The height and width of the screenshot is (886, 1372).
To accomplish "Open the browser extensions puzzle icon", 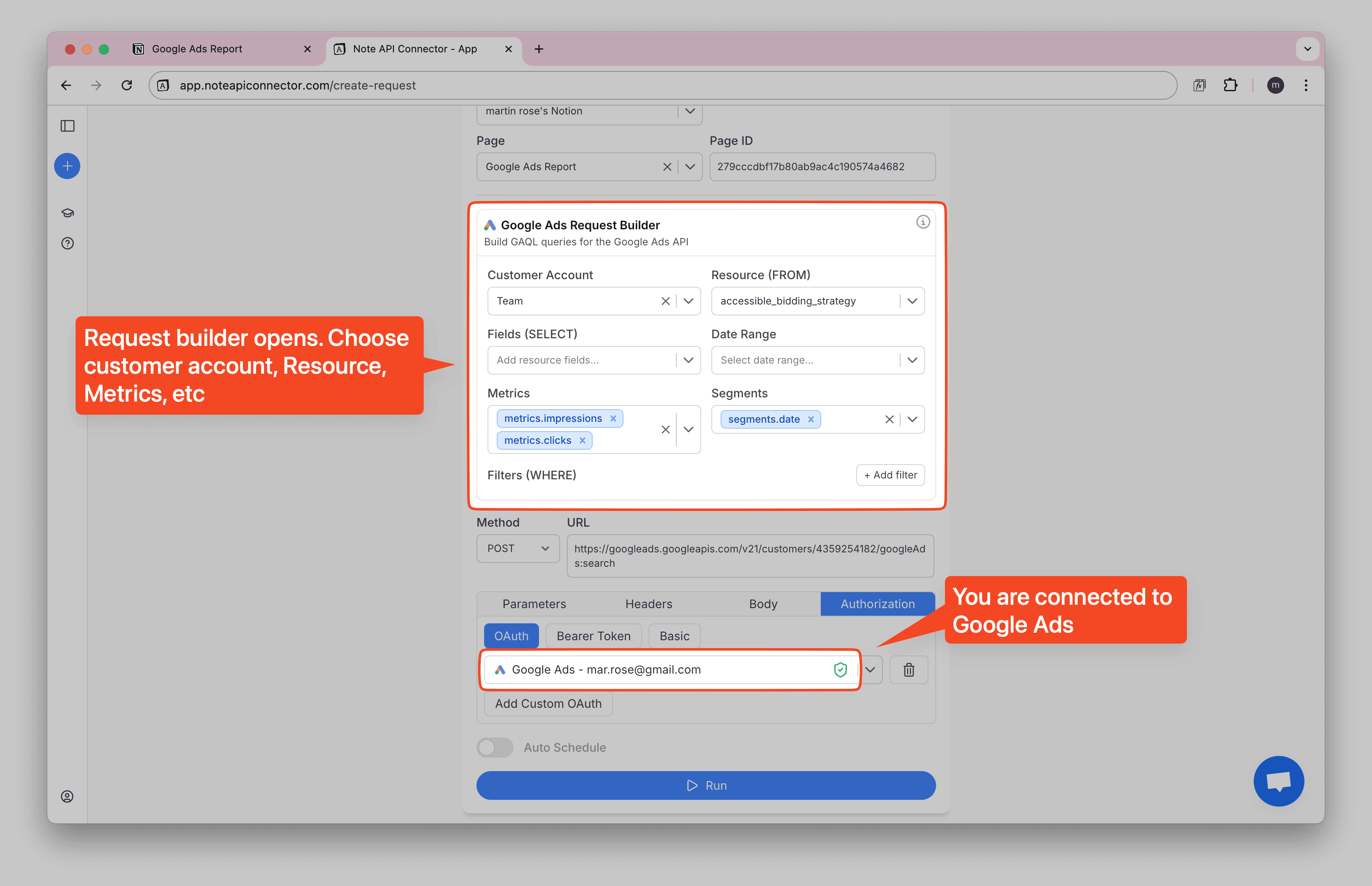I will point(1230,85).
